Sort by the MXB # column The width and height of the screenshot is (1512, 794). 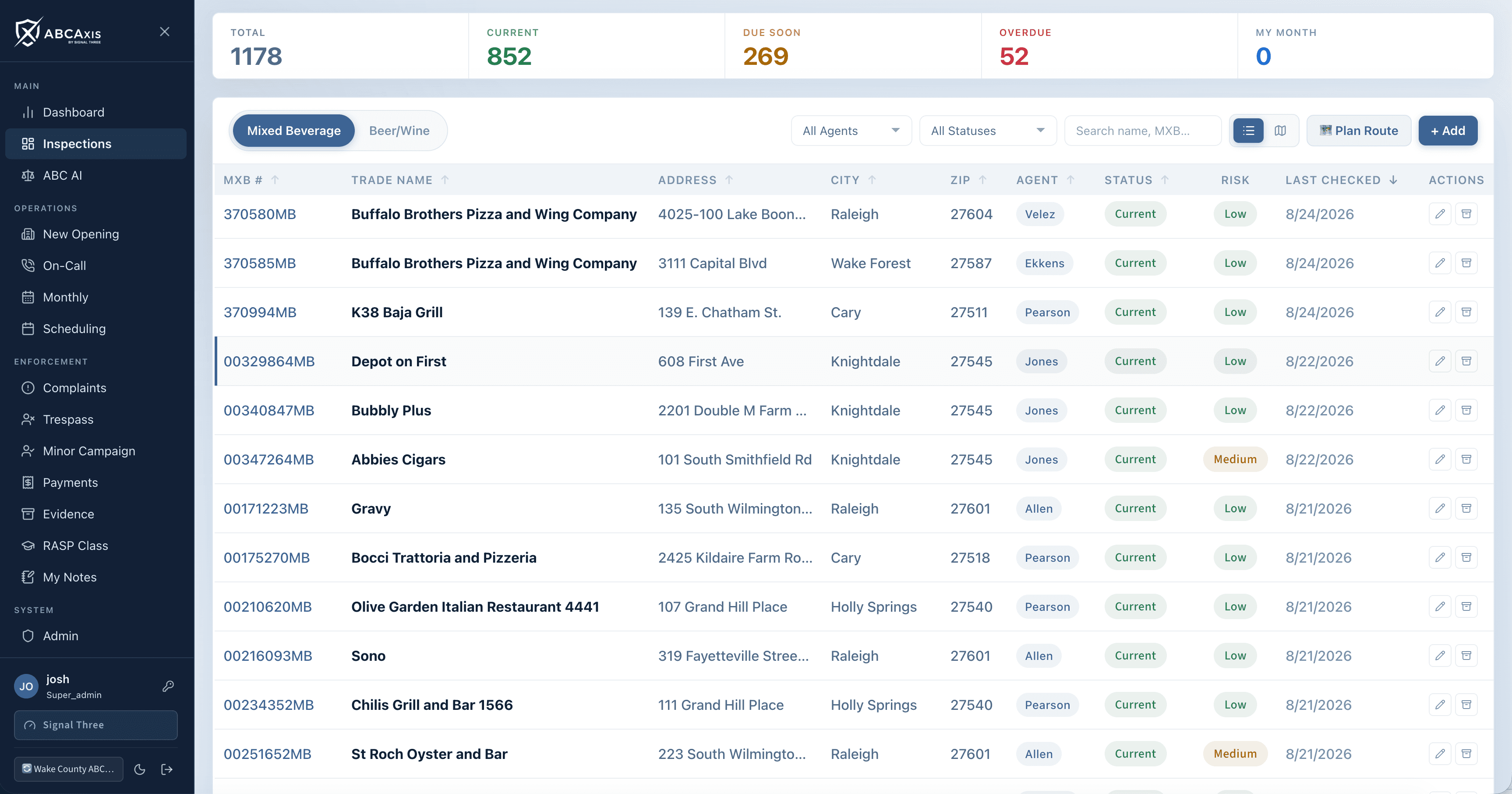[251, 180]
